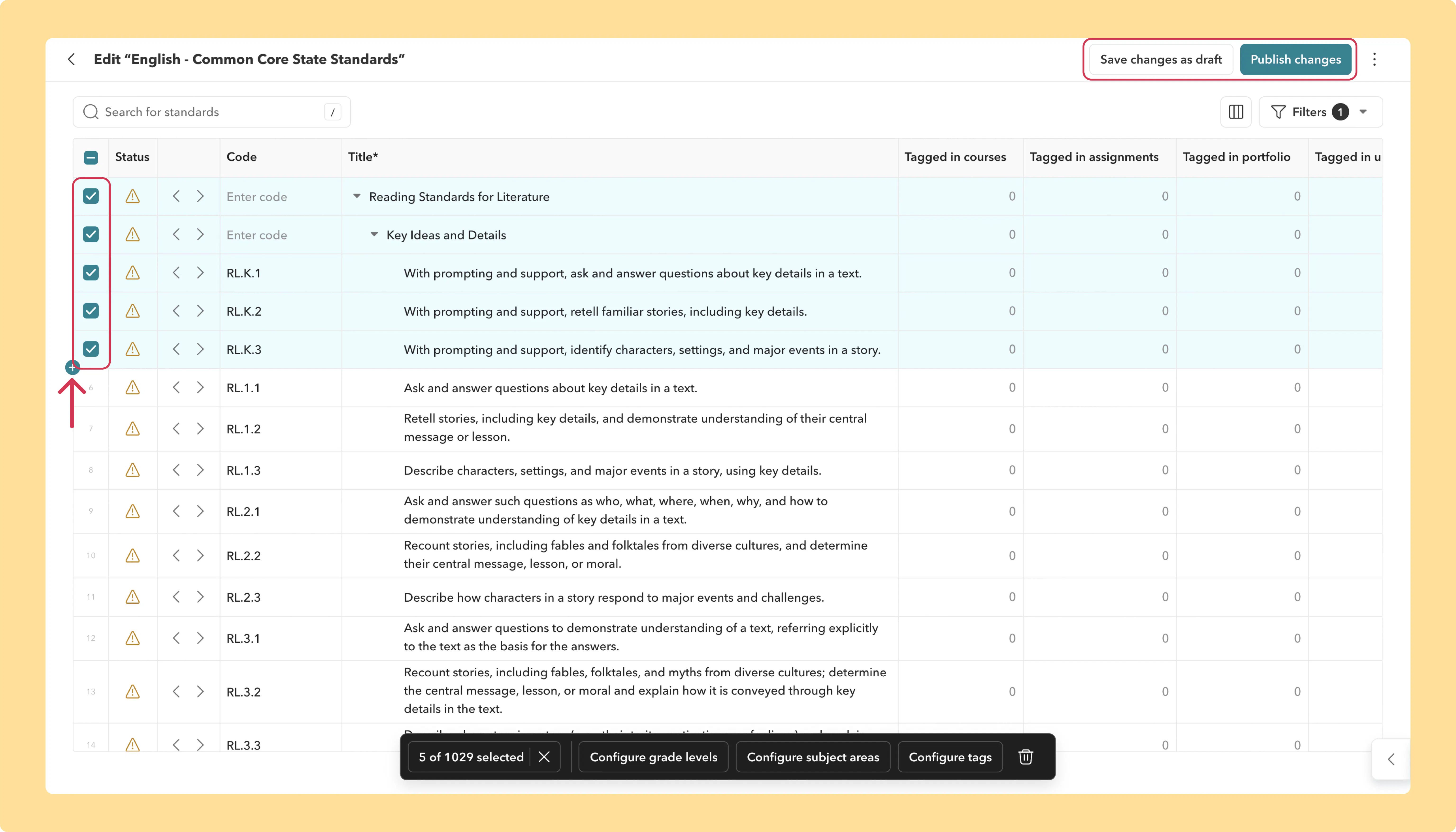The image size is (1456, 832).
Task: Clear the selection with the X icon
Action: point(544,757)
